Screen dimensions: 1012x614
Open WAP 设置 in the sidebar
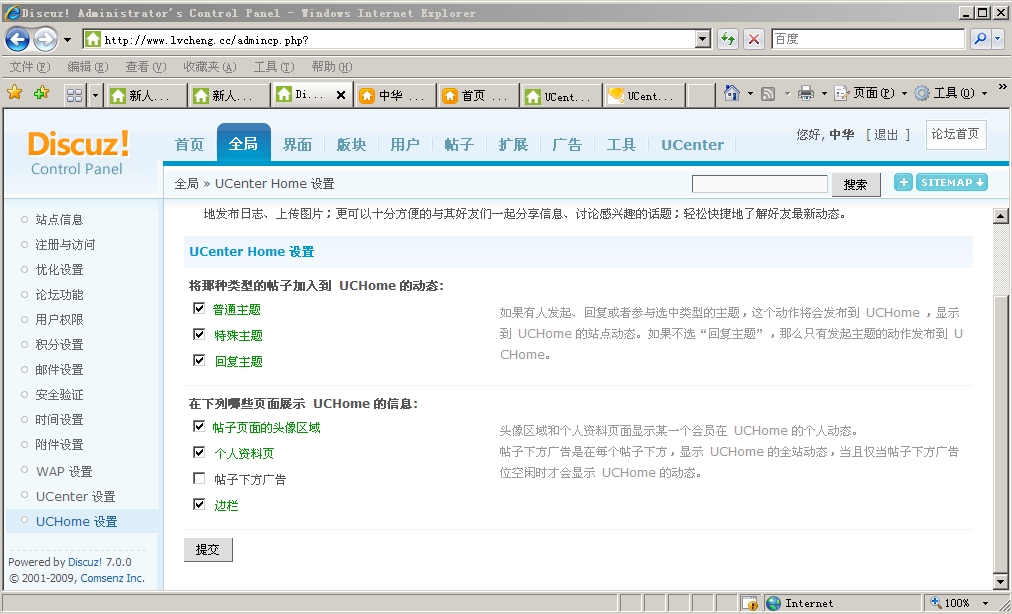click(x=64, y=471)
